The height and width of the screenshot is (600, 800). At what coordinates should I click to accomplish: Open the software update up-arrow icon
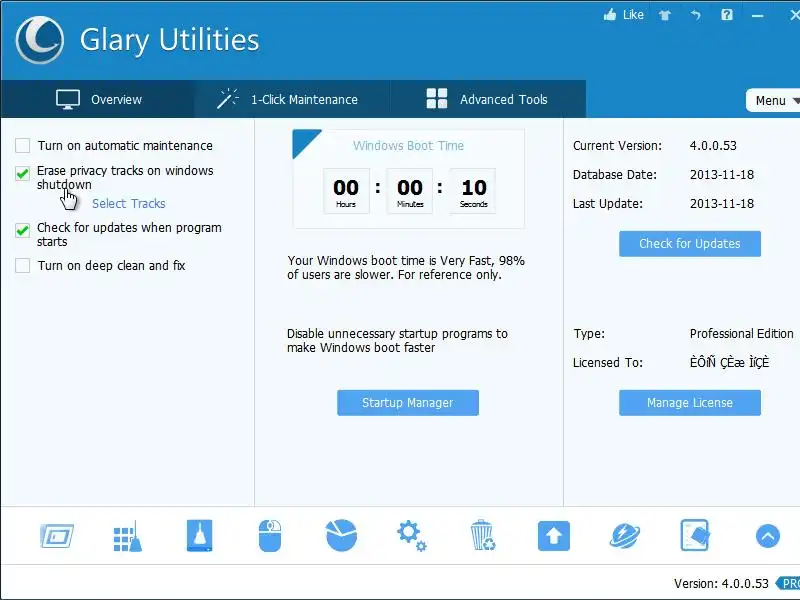point(554,536)
